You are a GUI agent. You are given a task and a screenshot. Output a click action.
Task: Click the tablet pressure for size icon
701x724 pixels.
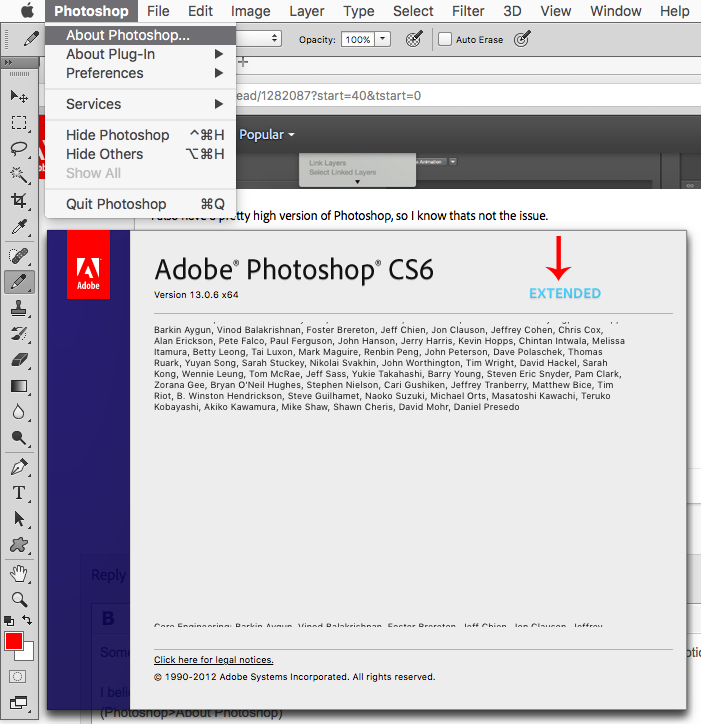click(x=522, y=39)
